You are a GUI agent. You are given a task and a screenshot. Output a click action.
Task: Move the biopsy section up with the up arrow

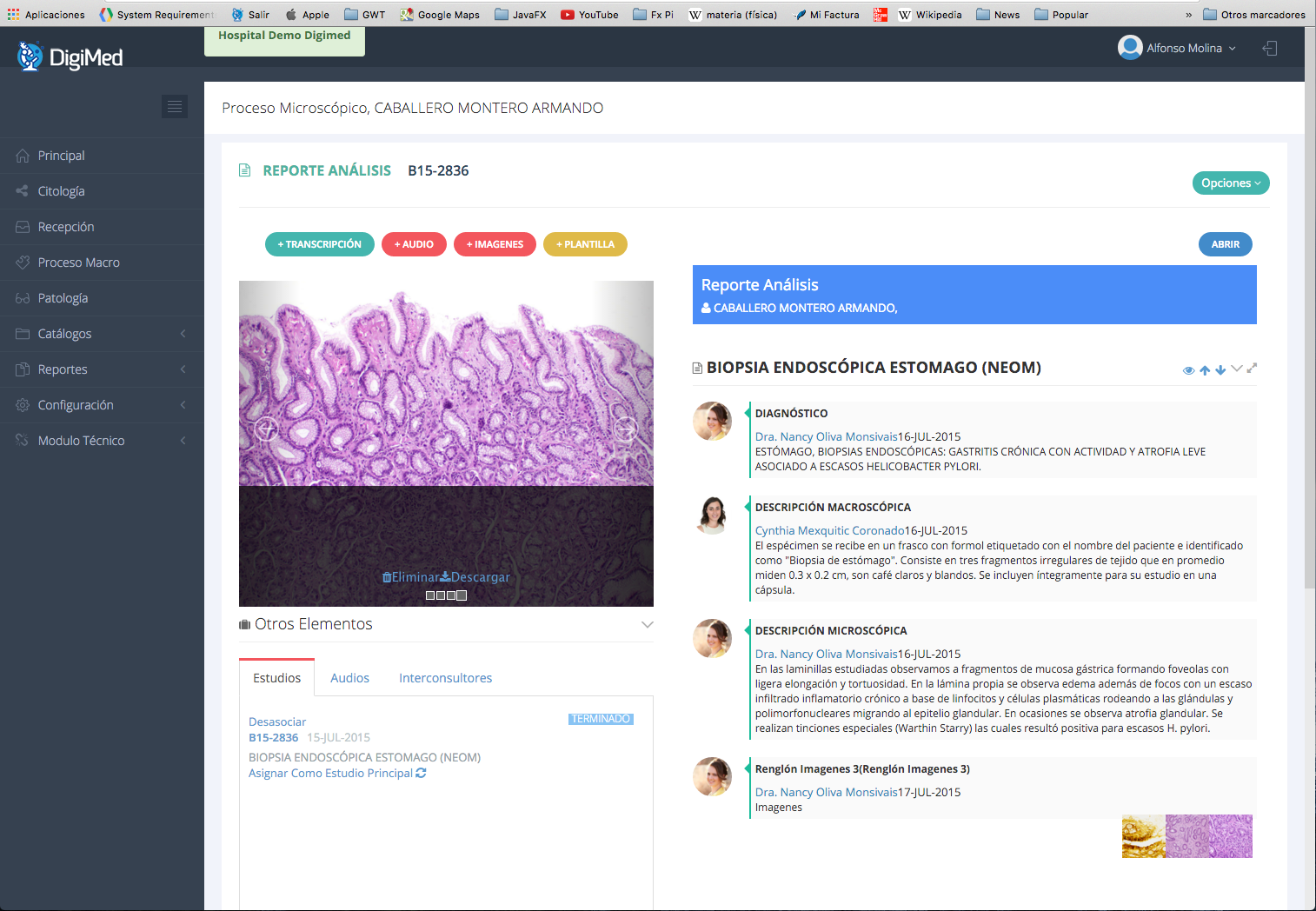(1205, 370)
